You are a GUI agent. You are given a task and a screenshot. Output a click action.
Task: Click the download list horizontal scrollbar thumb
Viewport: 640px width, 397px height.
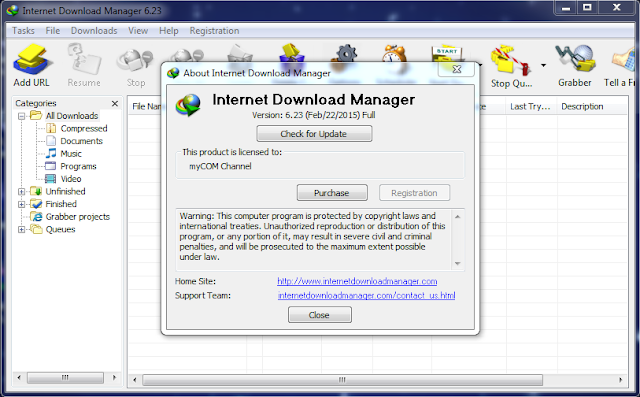coord(342,380)
